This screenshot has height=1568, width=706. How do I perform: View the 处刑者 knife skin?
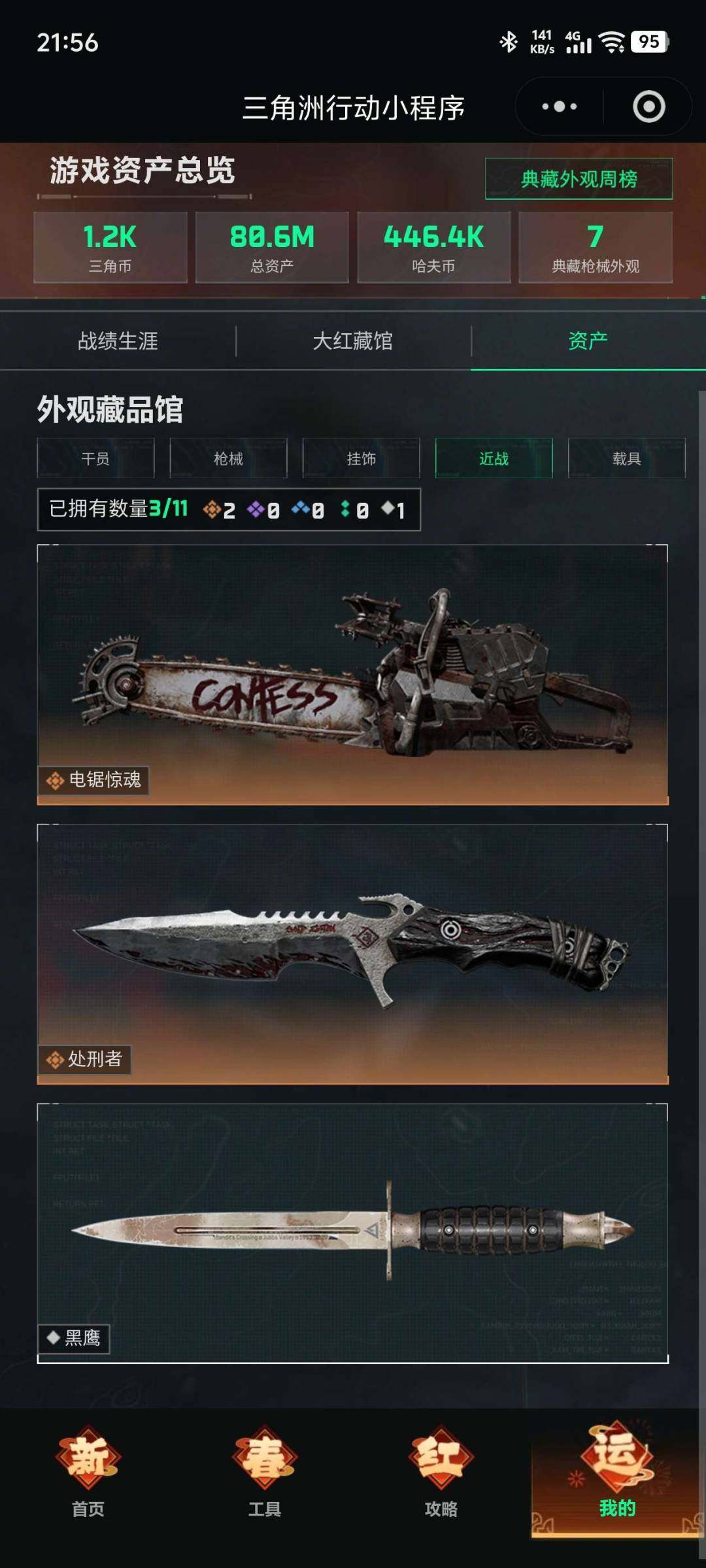353,954
